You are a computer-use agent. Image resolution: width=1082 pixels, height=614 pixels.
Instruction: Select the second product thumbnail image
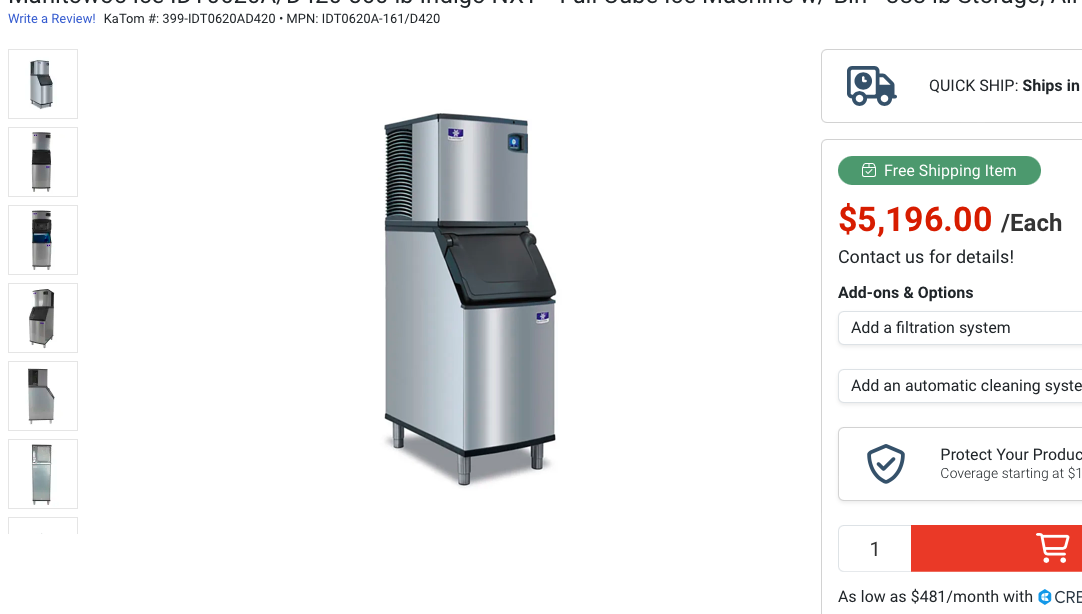43,162
